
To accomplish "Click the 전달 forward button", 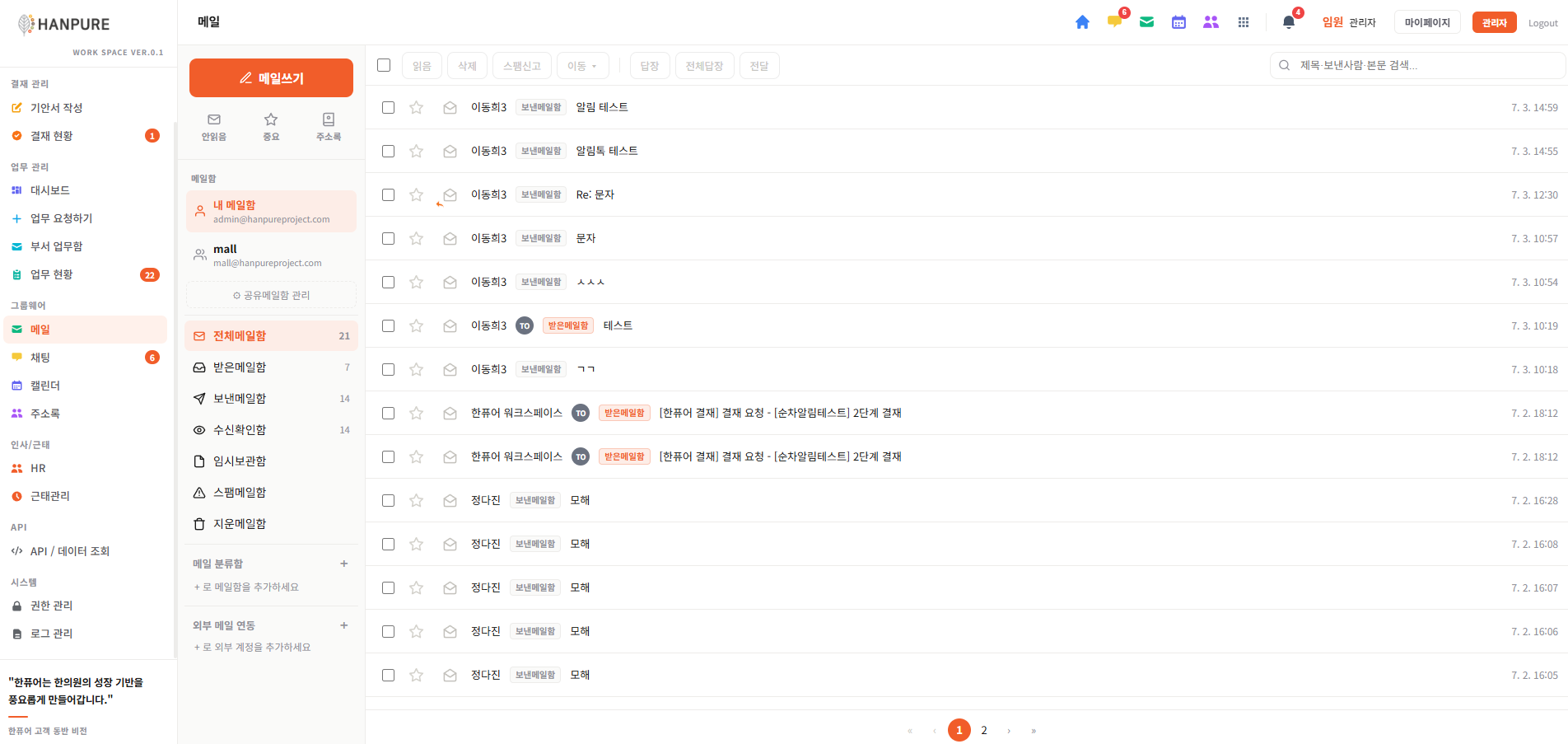I will point(759,66).
